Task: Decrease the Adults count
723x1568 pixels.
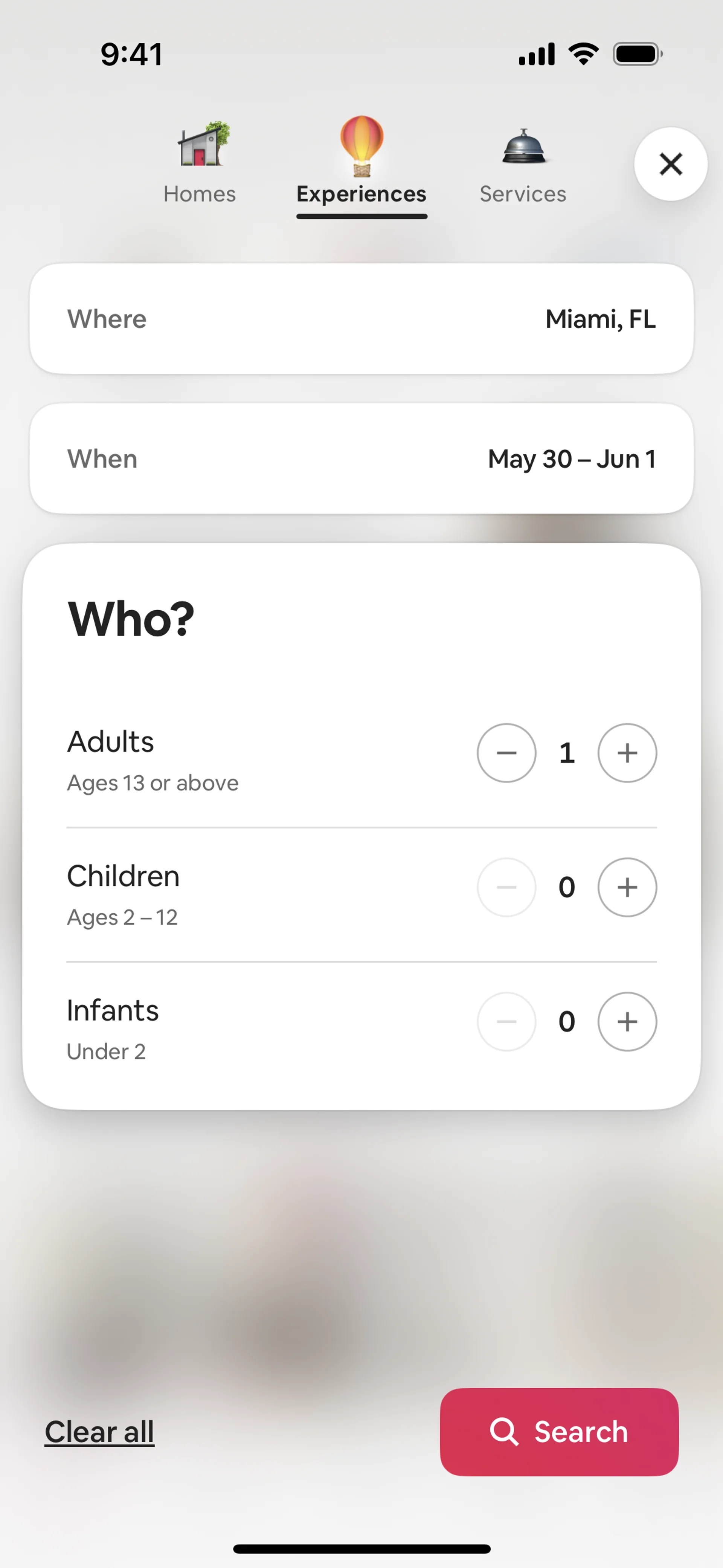Action: pyautogui.click(x=506, y=753)
